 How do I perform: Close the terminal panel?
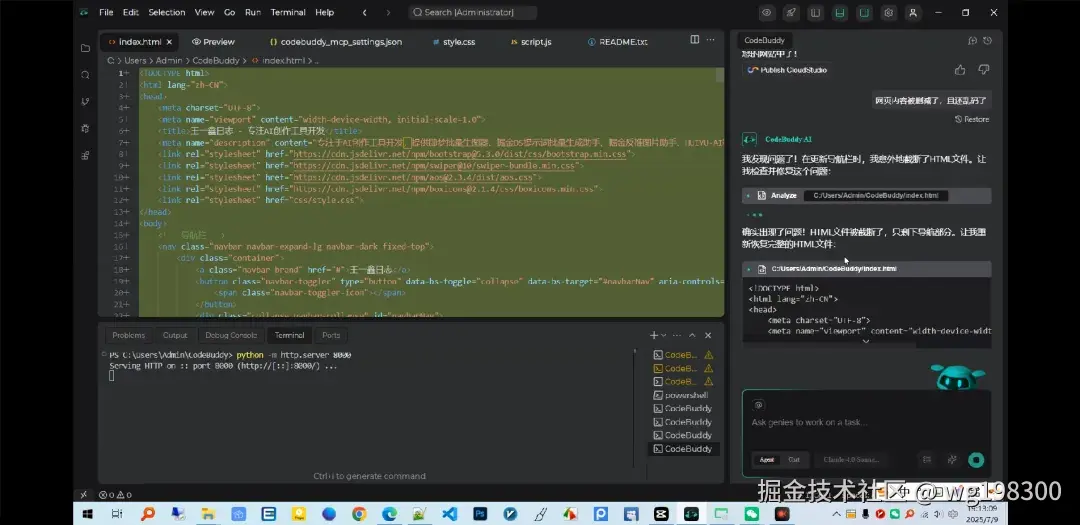(708, 336)
